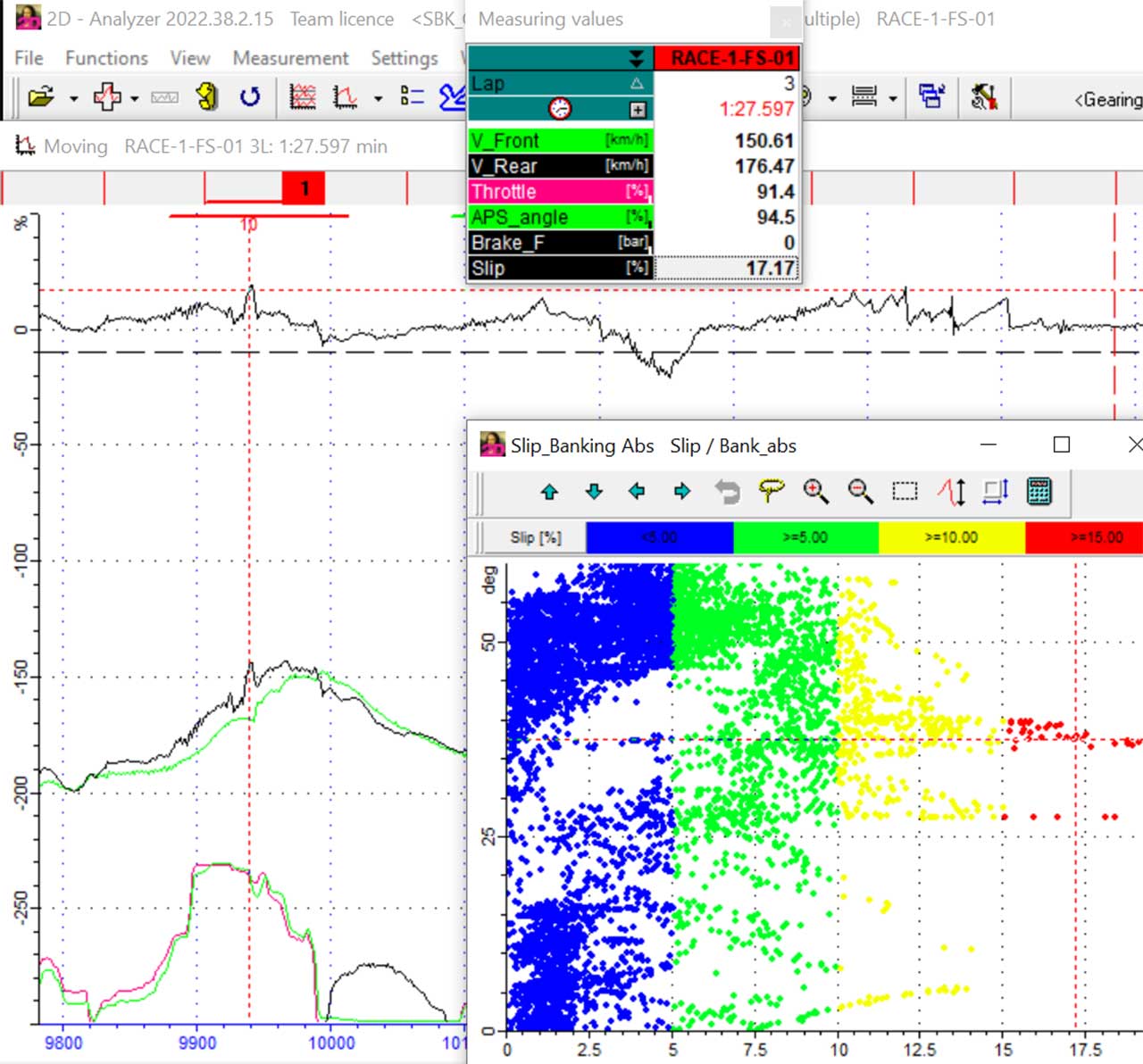Toggle the plus box beside the clock

click(638, 110)
